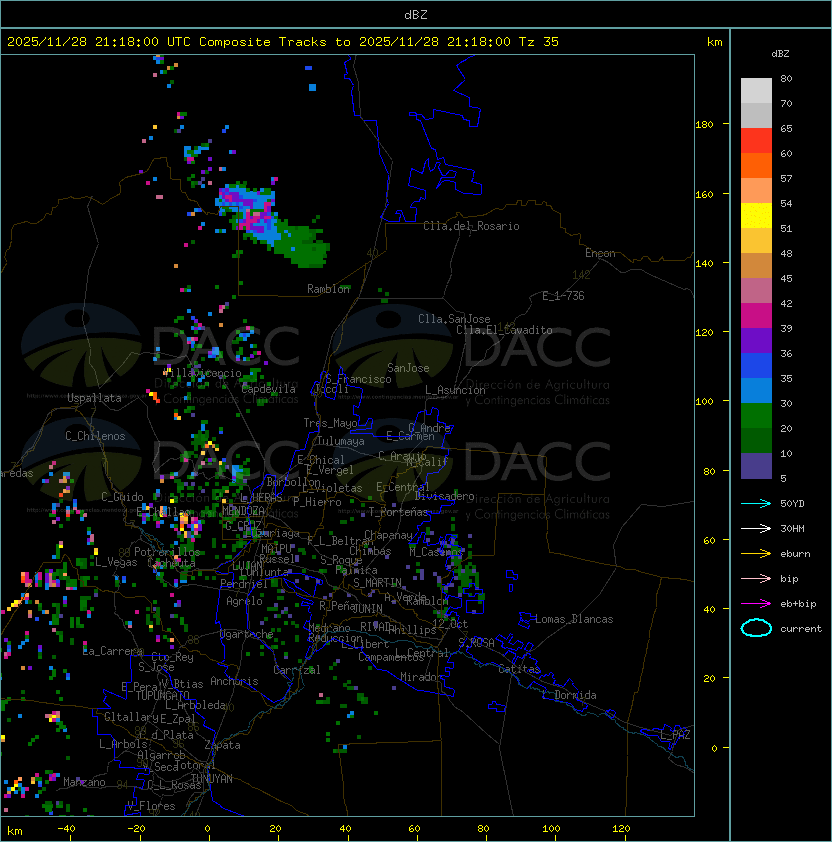Click the white 30HM arrow in legend
The image size is (832, 842).
(756, 528)
